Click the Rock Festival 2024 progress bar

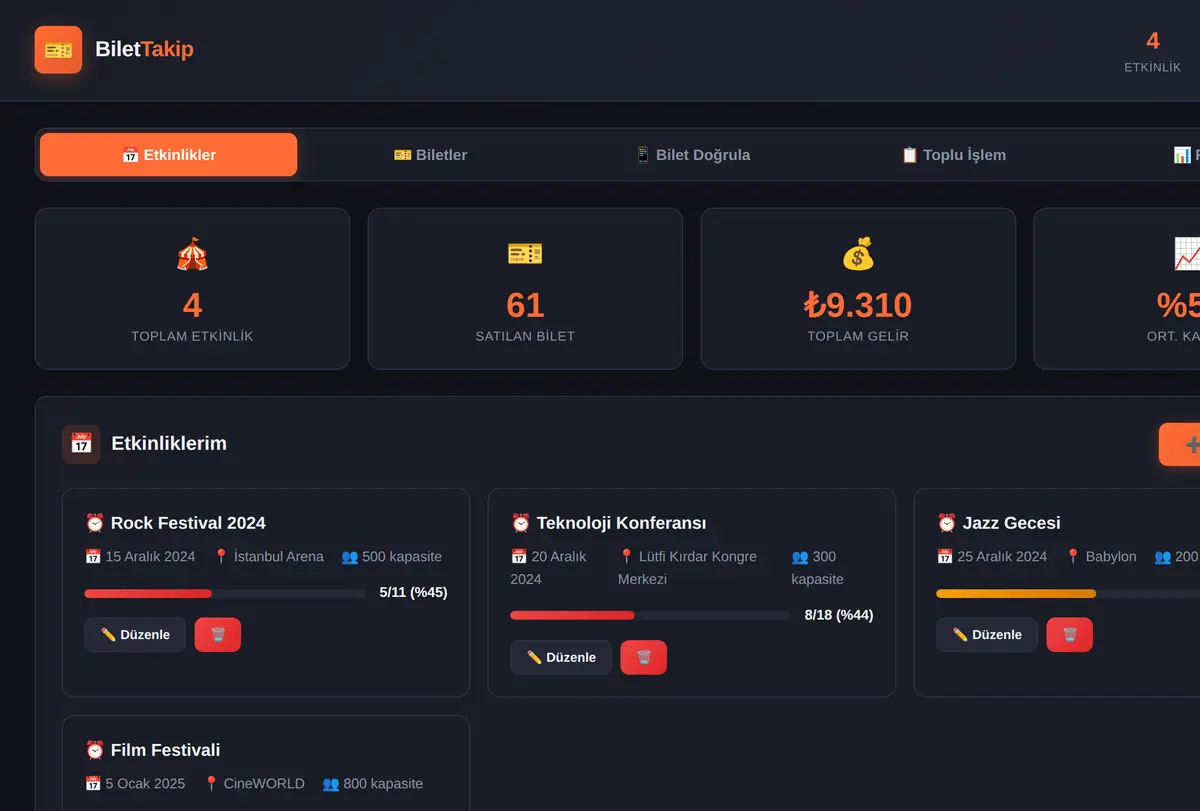tap(225, 593)
